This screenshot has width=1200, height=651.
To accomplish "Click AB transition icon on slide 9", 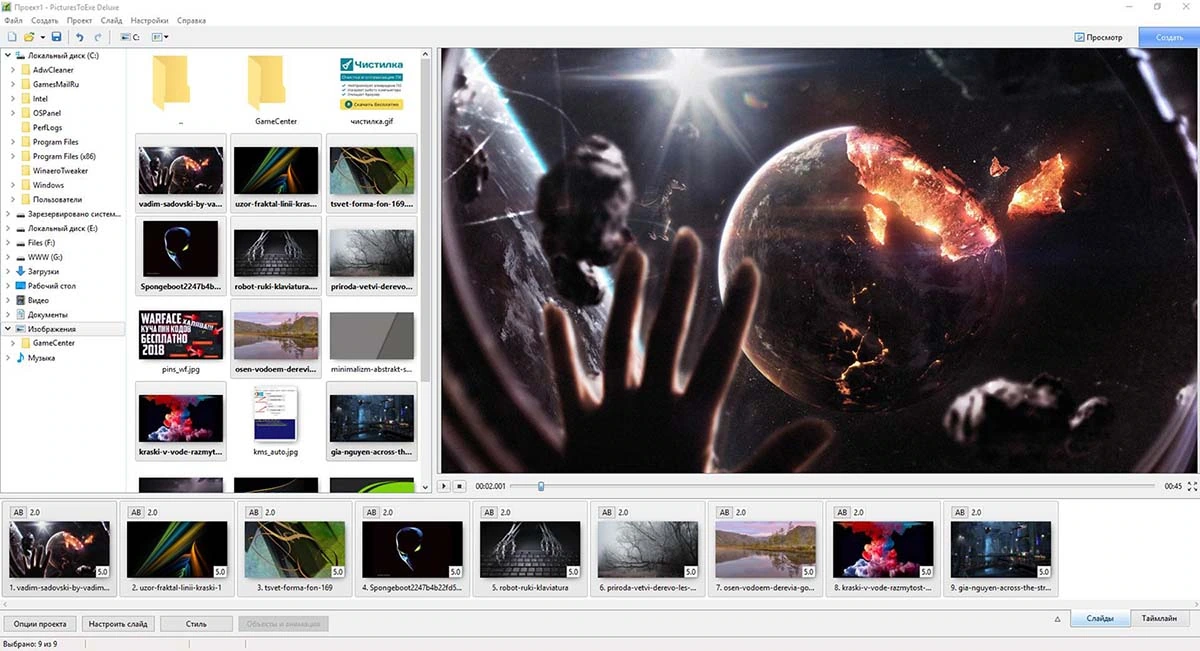I will pyautogui.click(x=960, y=512).
